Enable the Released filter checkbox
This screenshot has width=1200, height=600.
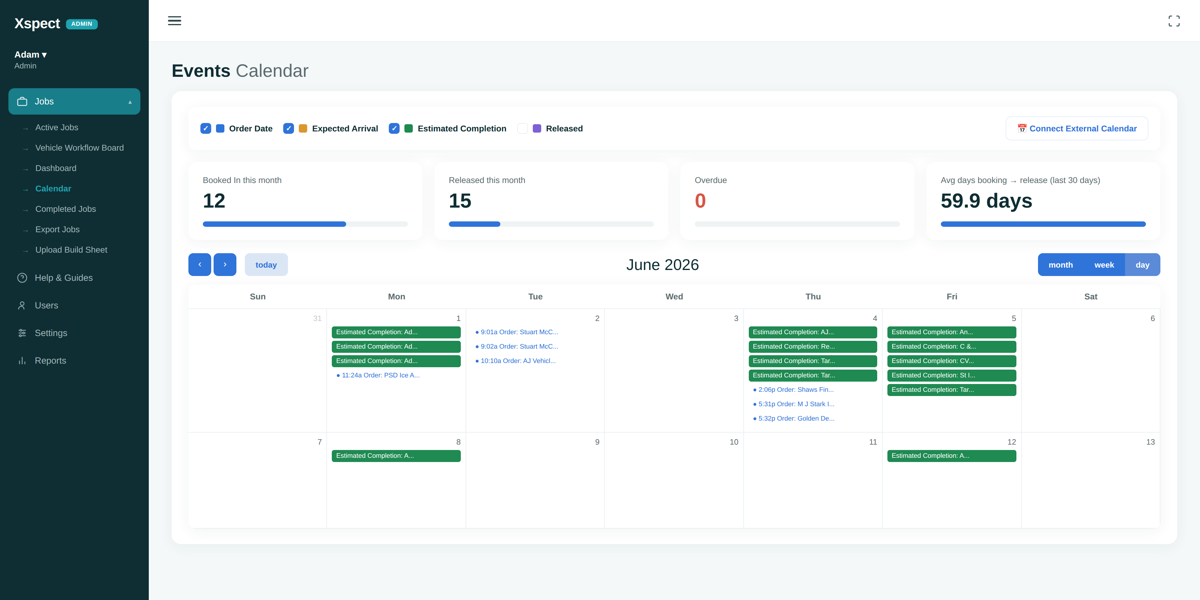(x=523, y=128)
